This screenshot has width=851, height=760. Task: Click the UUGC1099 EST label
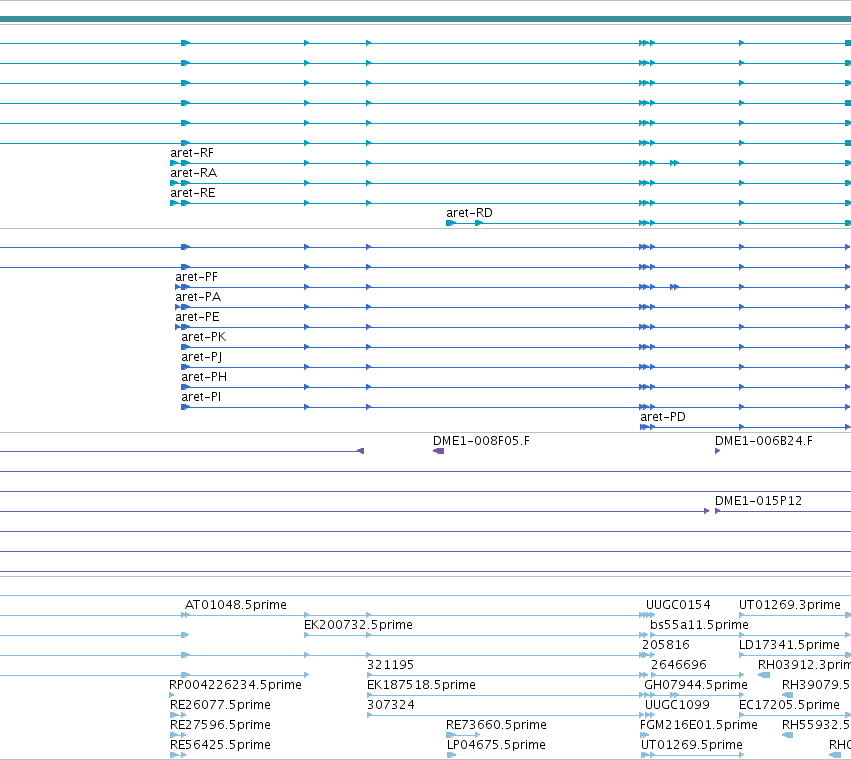(x=677, y=705)
